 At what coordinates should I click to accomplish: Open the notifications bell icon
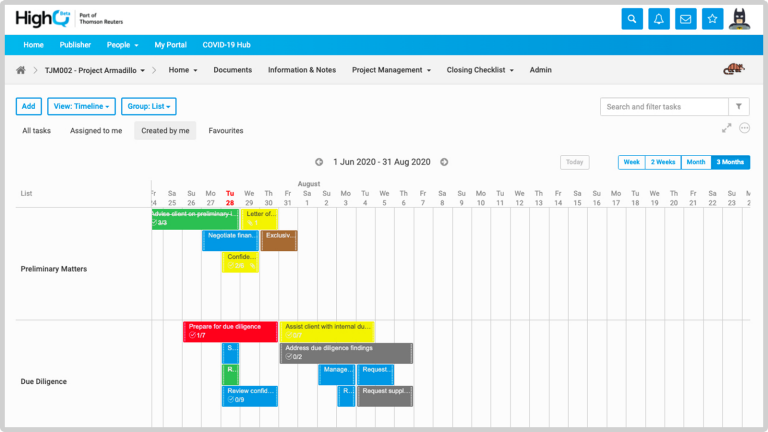coord(658,18)
